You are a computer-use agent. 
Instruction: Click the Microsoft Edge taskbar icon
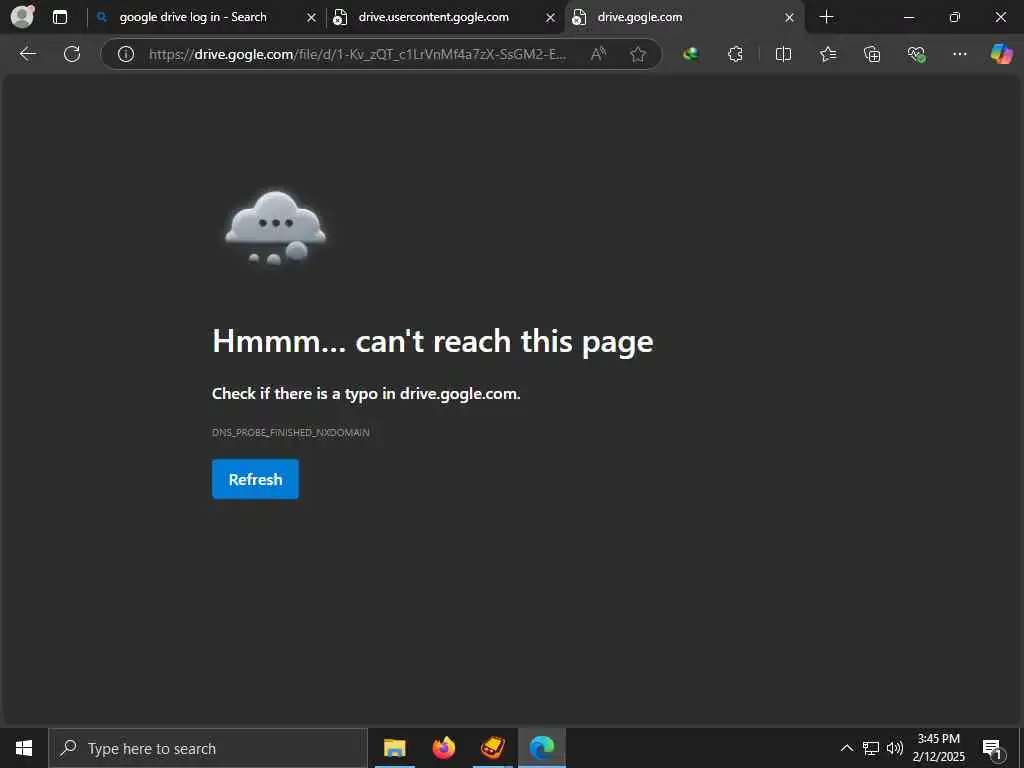[542, 748]
